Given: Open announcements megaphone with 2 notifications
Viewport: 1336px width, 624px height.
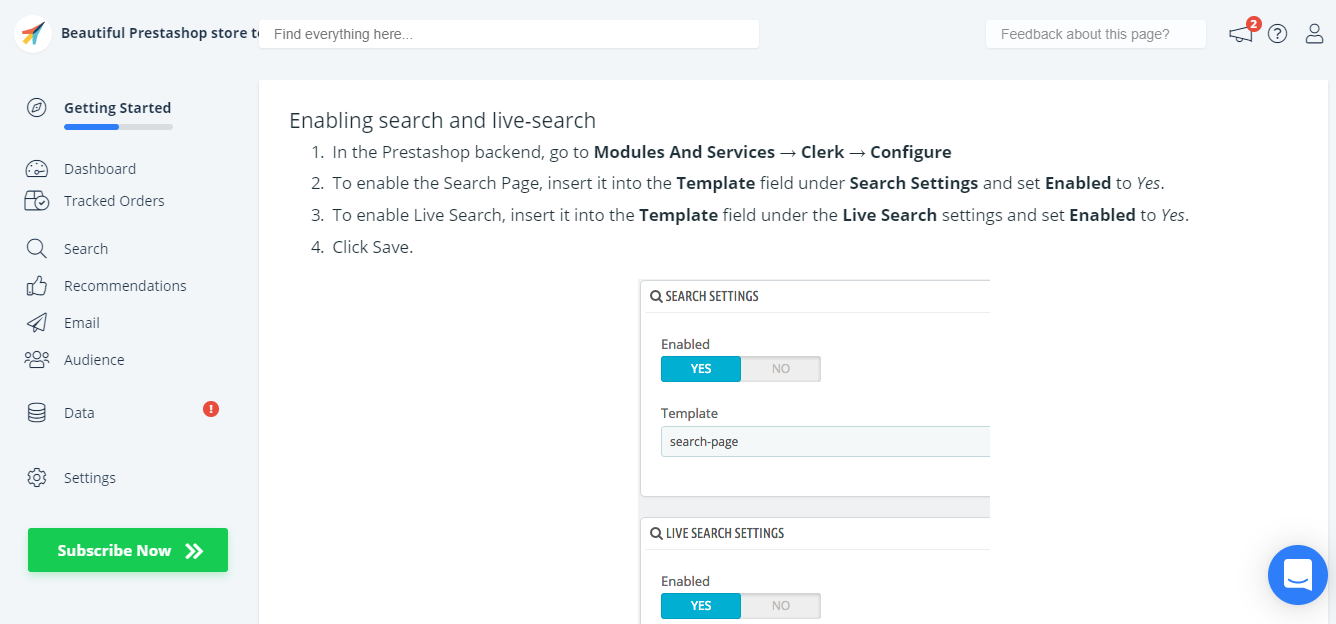Looking at the screenshot, I should coord(1241,34).
